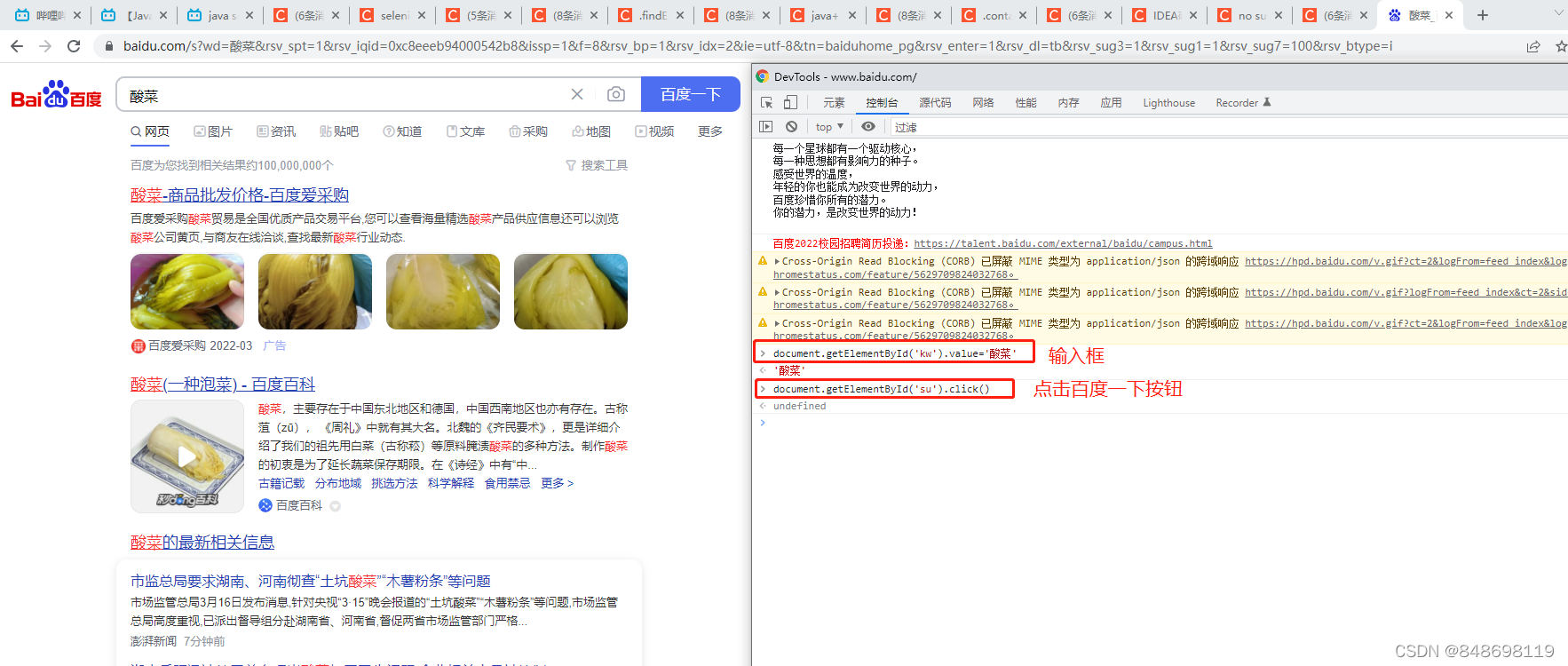Screen dimensions: 1568x666
Task: Select the 网页 search category
Action: (x=150, y=131)
